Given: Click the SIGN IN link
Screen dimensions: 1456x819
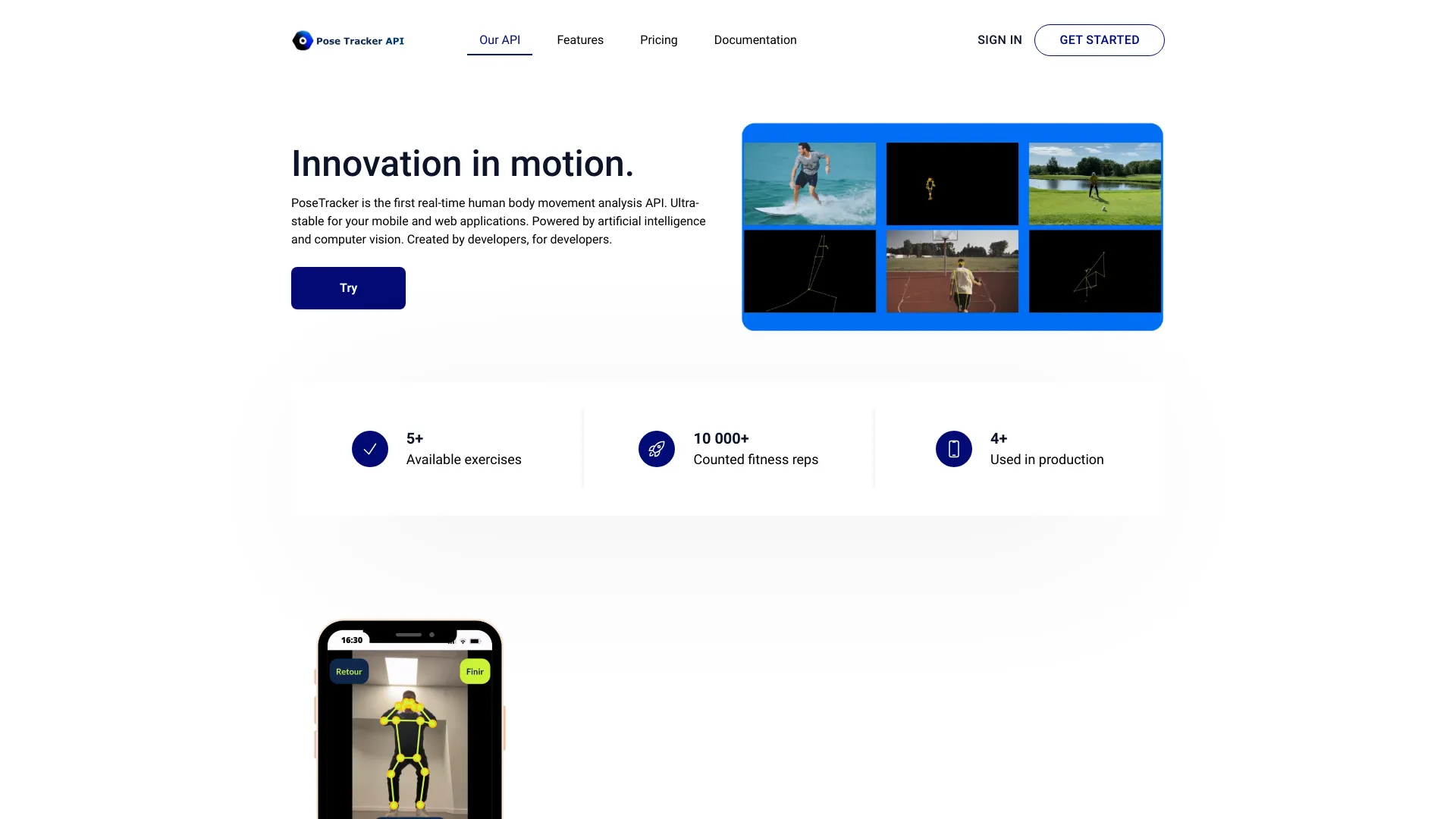Looking at the screenshot, I should (x=999, y=39).
